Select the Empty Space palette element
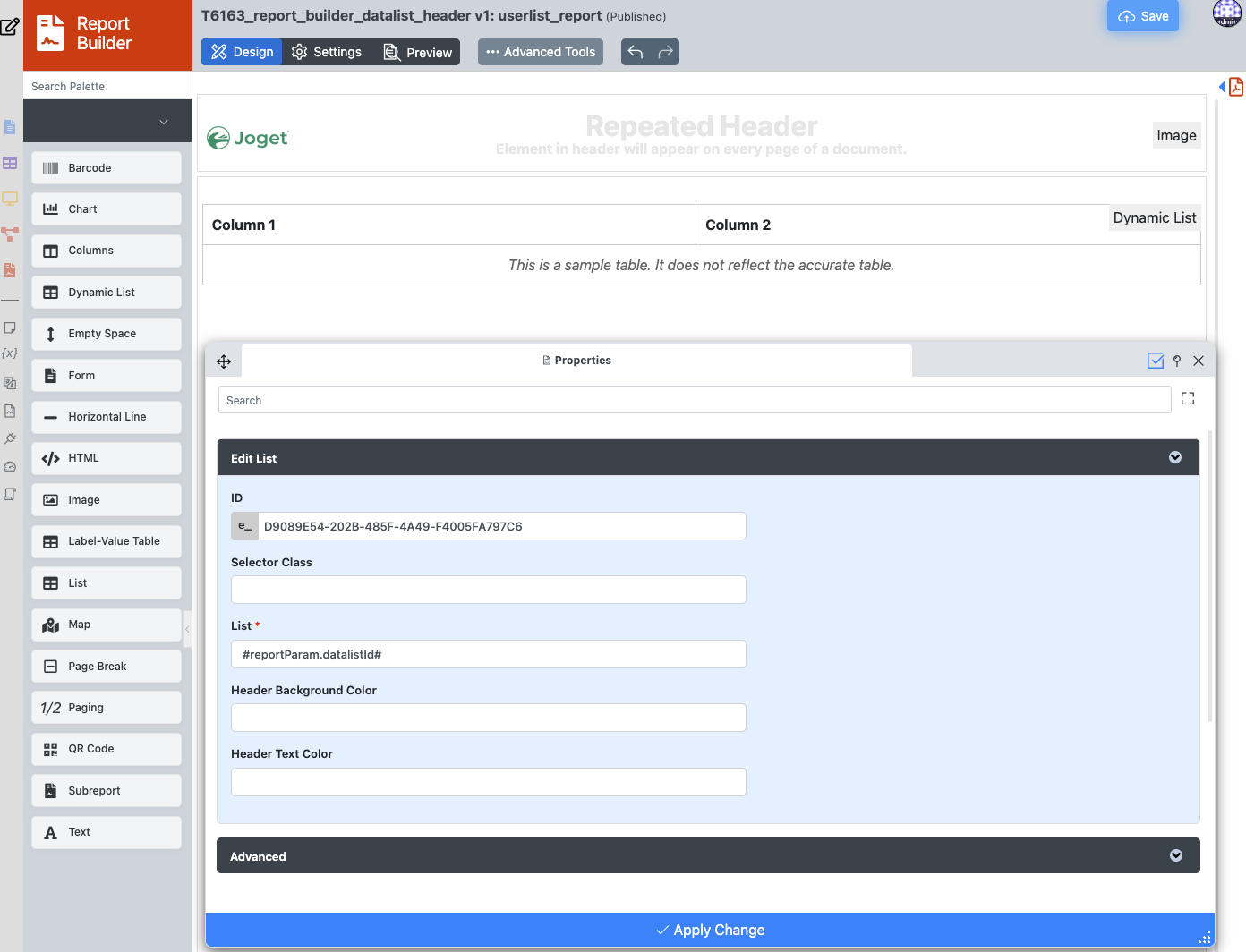The image size is (1246, 952). click(107, 334)
